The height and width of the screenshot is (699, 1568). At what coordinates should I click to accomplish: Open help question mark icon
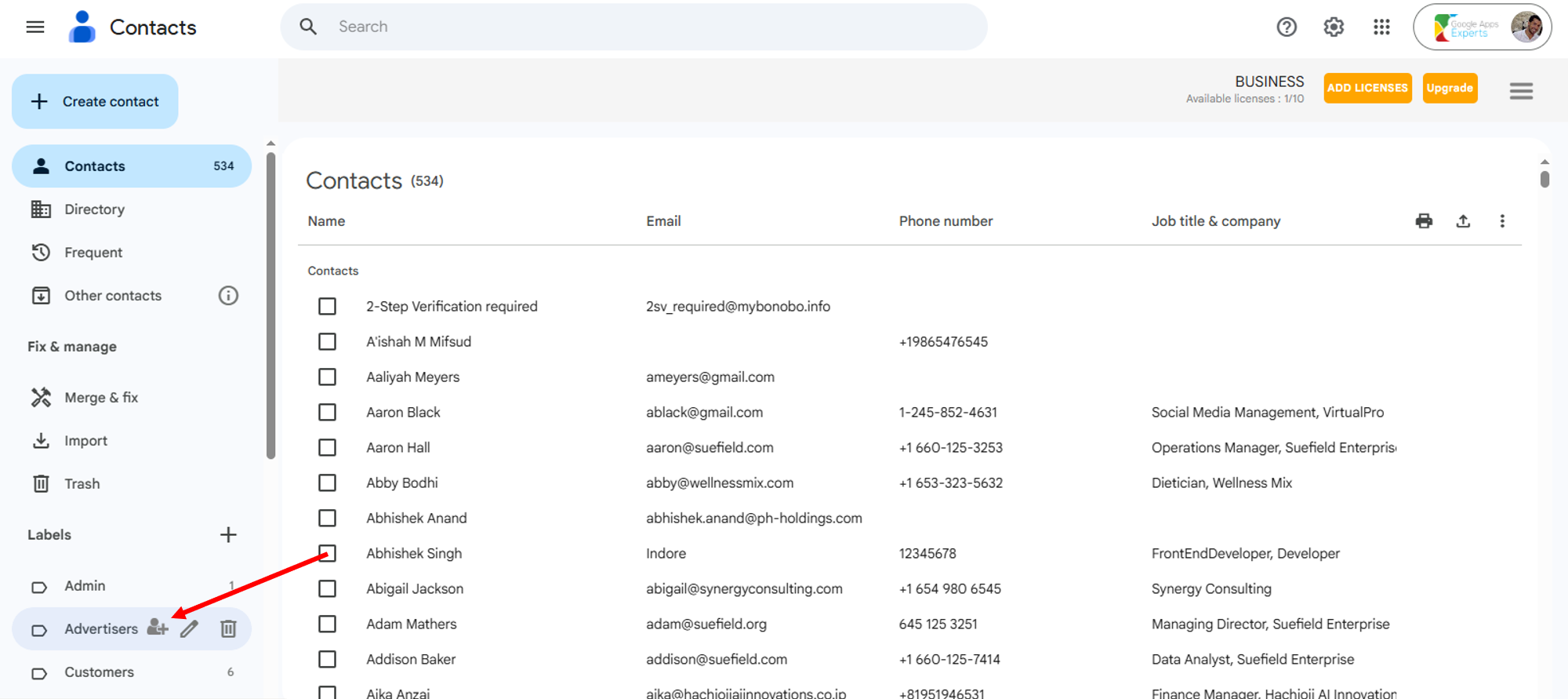tap(1287, 27)
